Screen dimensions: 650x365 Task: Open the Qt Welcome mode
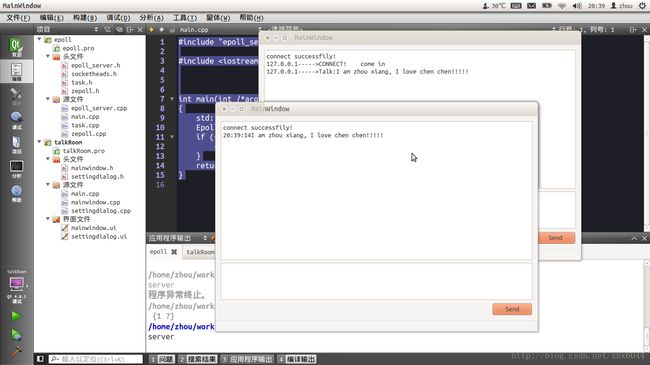(16, 46)
